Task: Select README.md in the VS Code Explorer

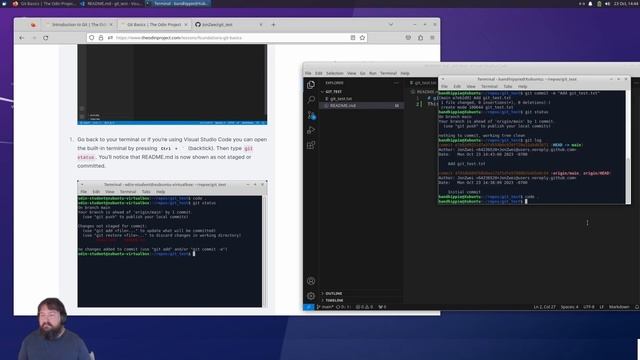Action: click(x=361, y=105)
